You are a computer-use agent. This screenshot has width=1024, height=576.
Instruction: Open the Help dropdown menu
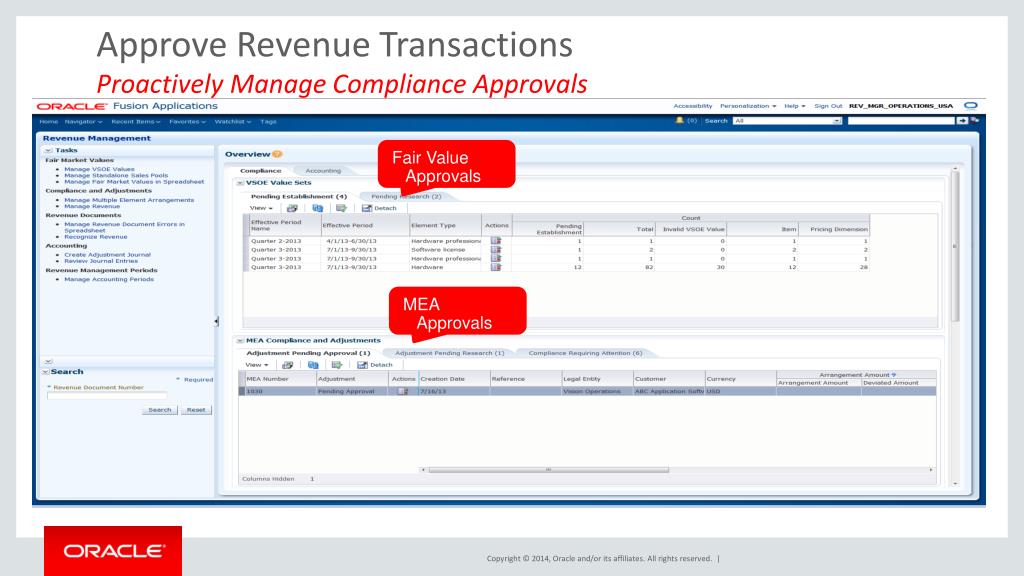pos(795,106)
